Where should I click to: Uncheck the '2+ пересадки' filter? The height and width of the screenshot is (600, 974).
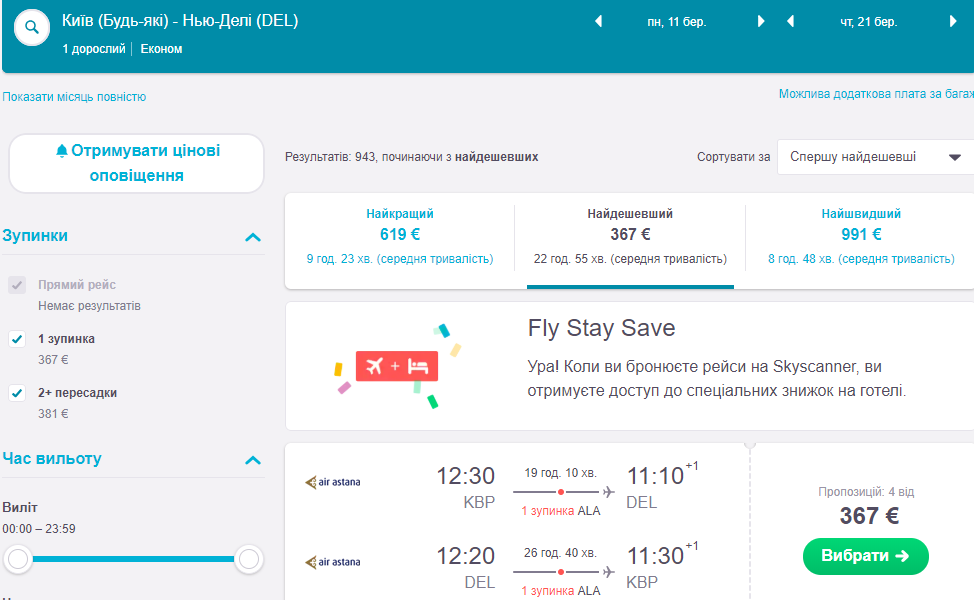pyautogui.click(x=17, y=393)
